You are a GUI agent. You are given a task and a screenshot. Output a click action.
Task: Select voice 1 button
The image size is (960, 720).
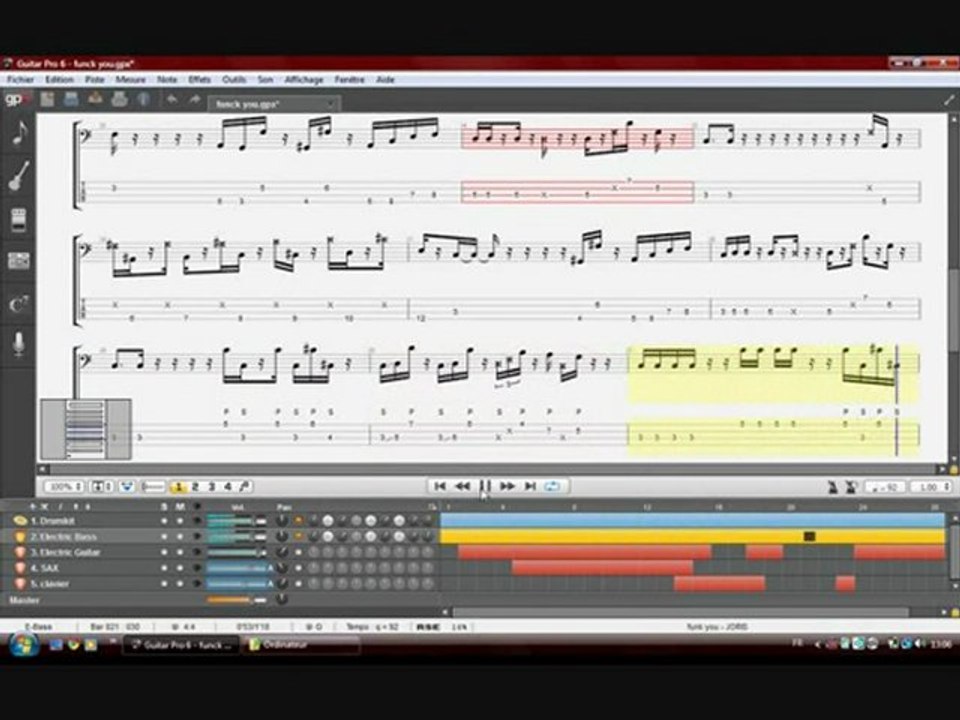click(178, 487)
